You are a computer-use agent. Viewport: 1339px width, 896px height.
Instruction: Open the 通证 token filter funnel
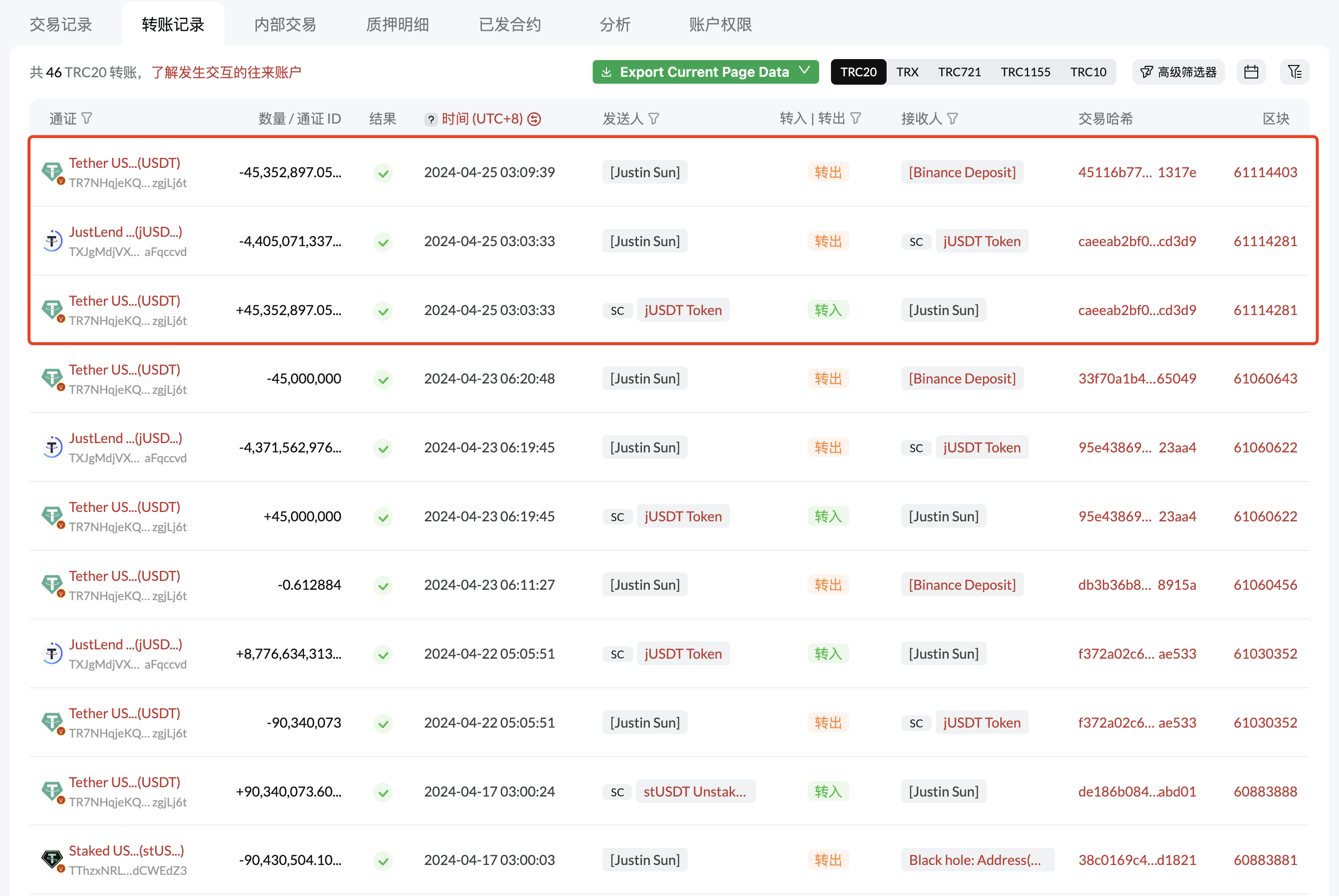point(87,118)
